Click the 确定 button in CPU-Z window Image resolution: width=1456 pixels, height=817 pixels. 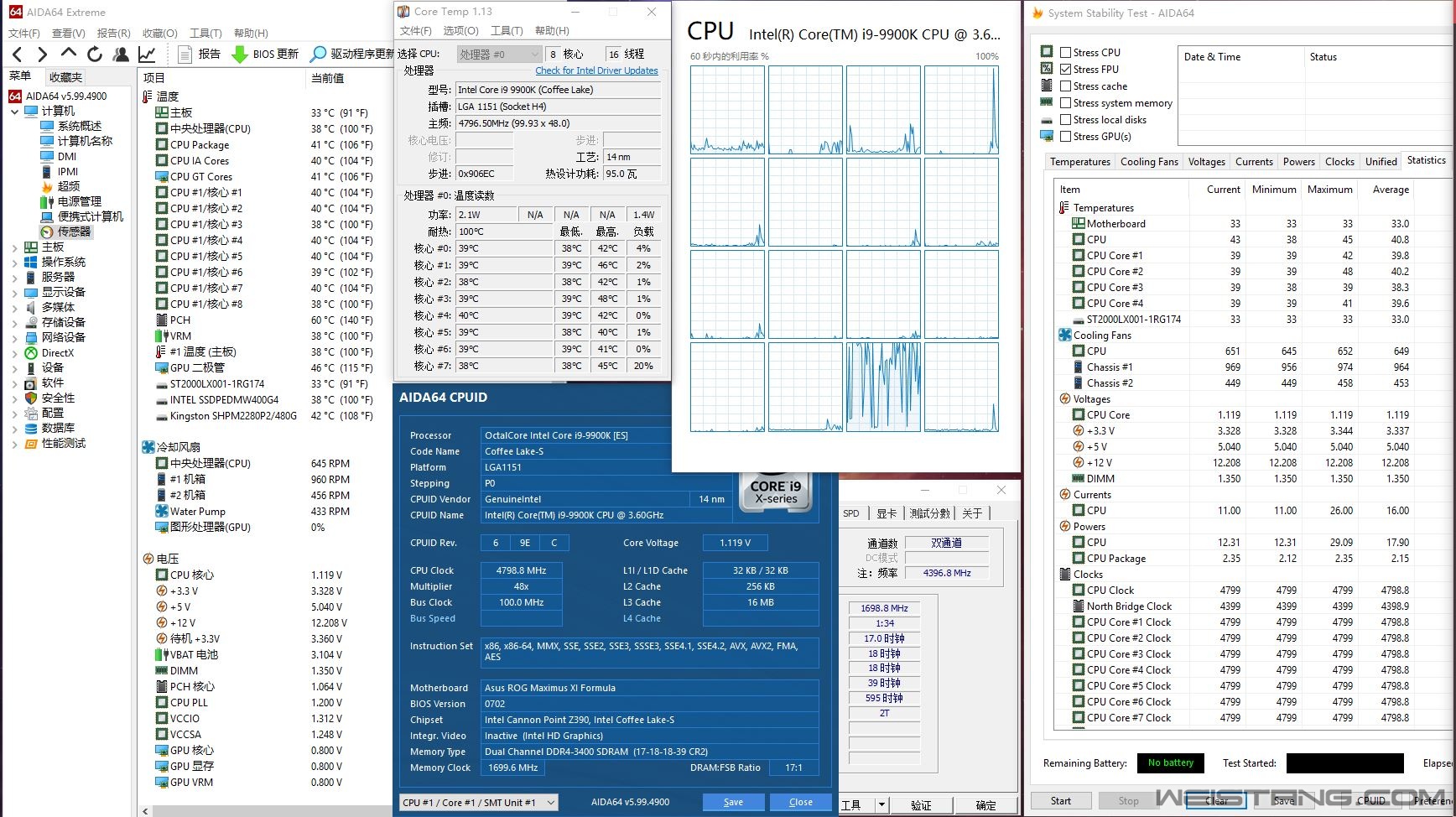pyautogui.click(x=985, y=805)
